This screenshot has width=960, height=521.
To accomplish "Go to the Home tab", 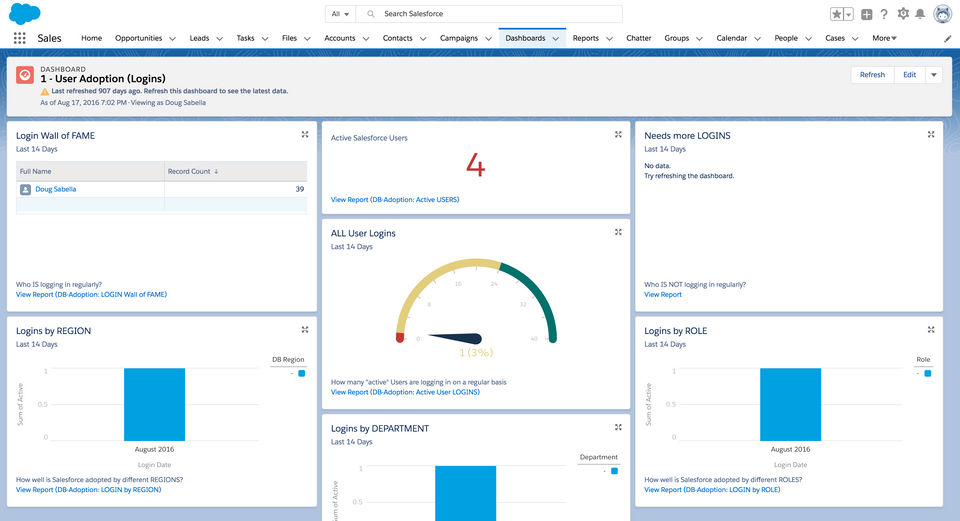I will [x=91, y=38].
